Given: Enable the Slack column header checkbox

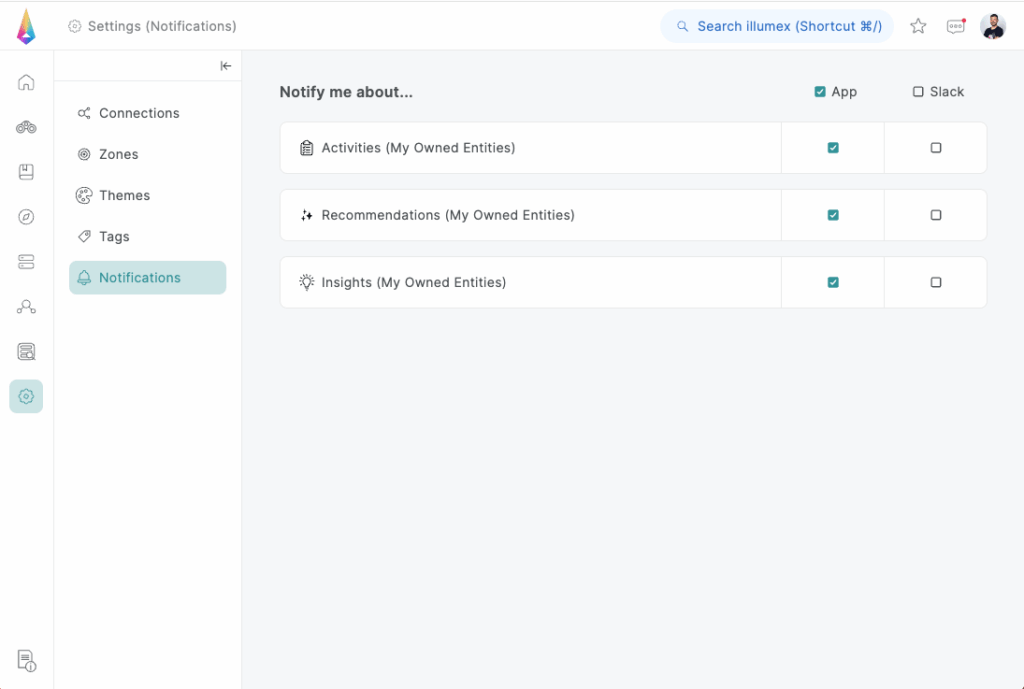Looking at the screenshot, I should (918, 92).
